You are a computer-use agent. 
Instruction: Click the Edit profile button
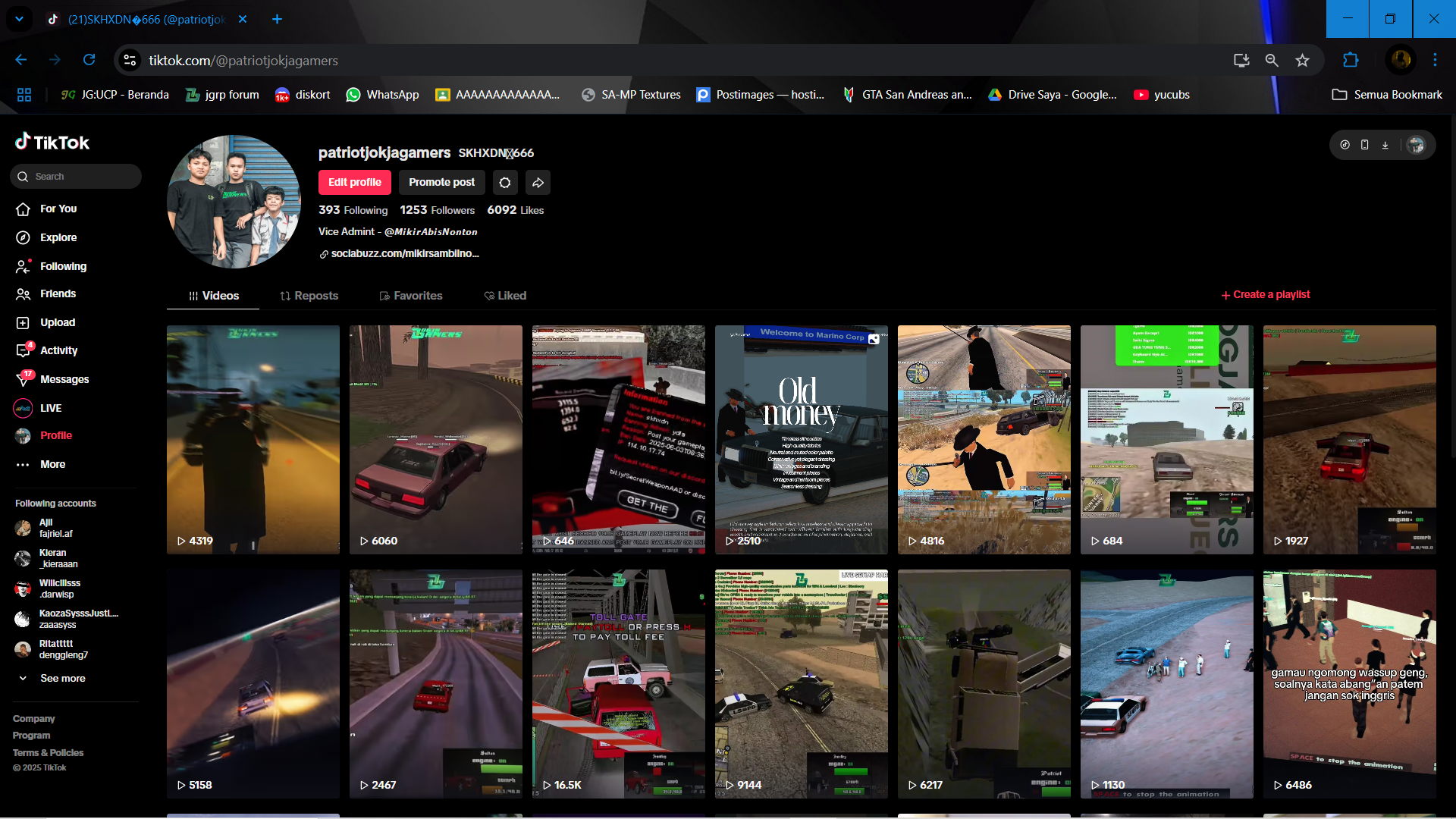(355, 182)
